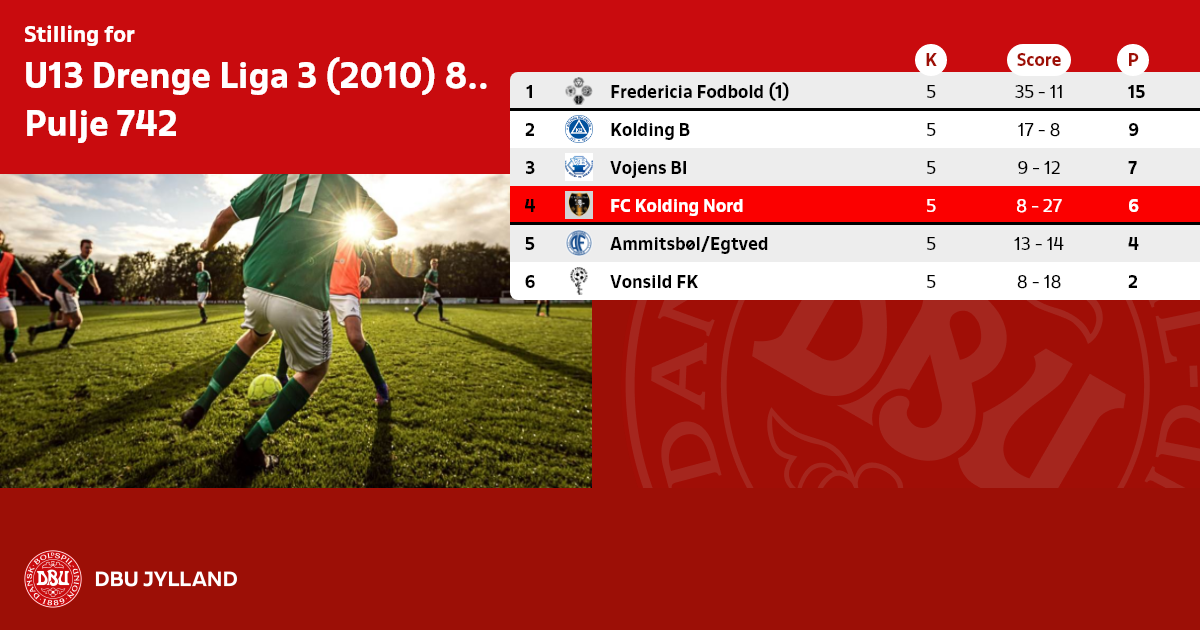Select the highlighted FC Kolding Nord row
The width and height of the screenshot is (1200, 630).
click(855, 206)
